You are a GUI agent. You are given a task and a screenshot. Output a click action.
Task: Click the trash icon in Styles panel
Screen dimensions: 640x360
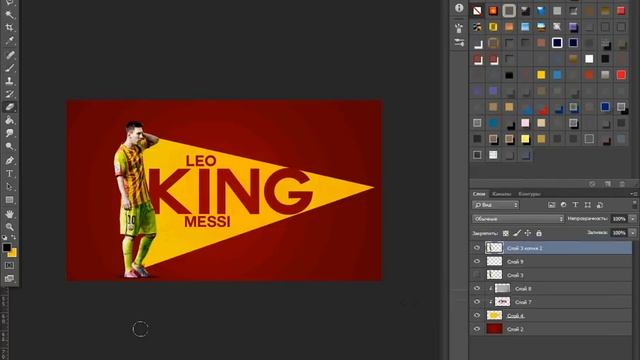click(622, 184)
